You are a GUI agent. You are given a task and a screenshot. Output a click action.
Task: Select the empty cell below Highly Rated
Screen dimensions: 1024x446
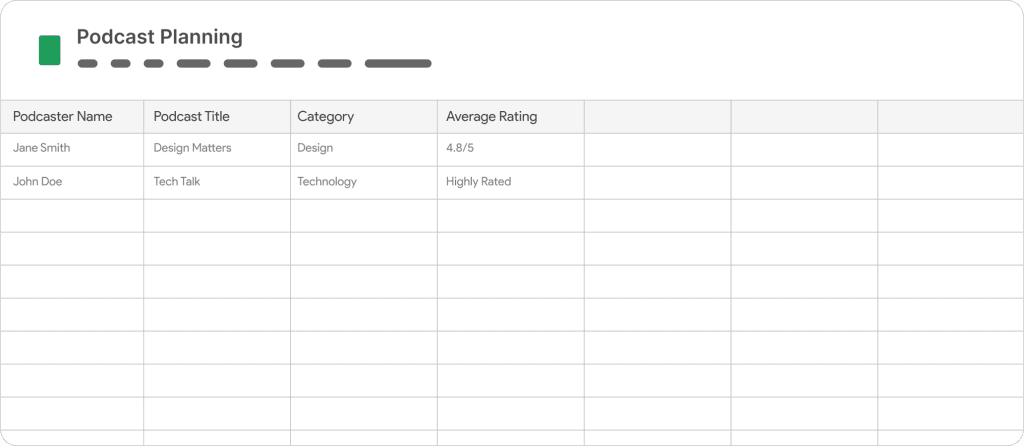coord(511,216)
